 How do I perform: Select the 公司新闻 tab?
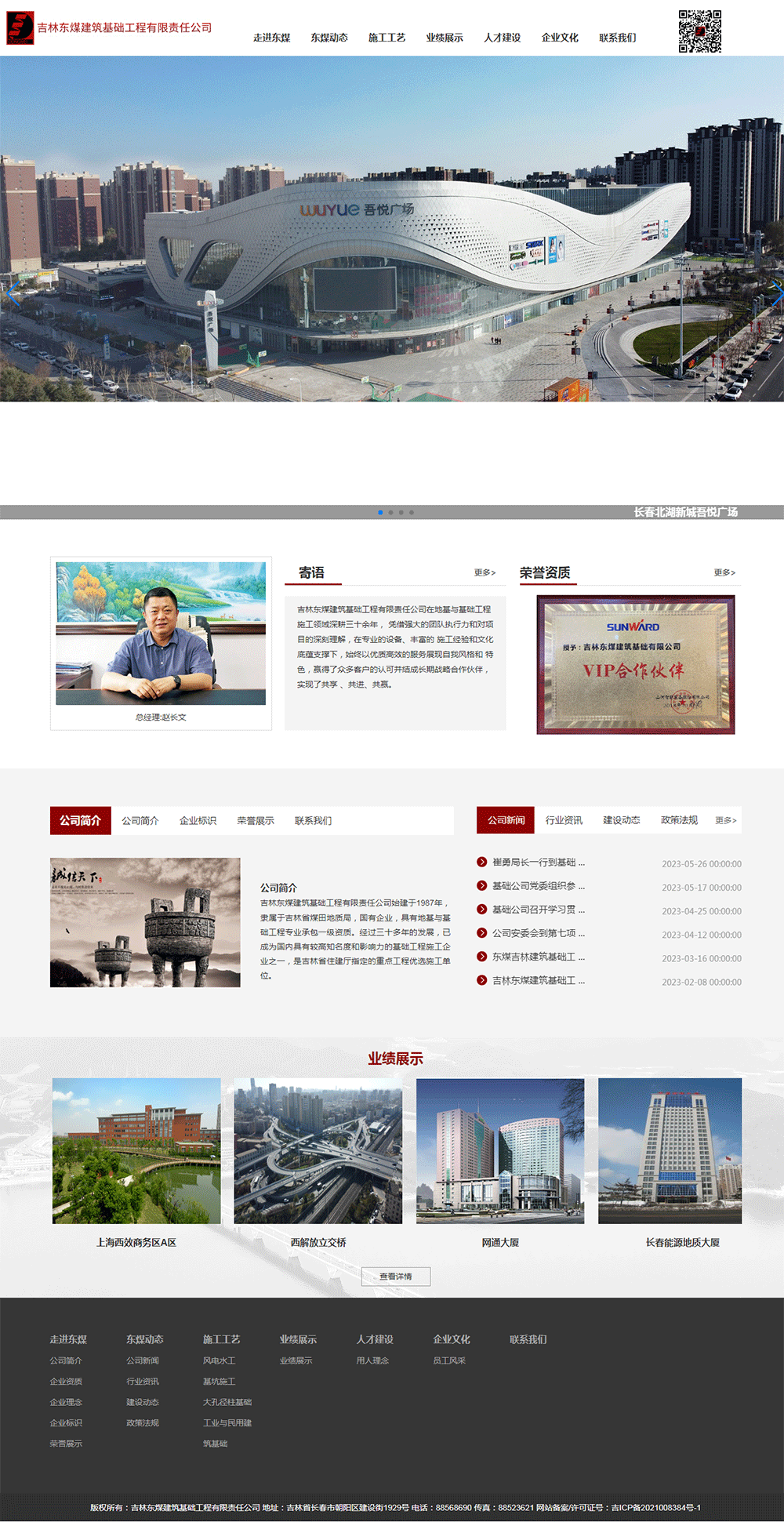pos(506,820)
